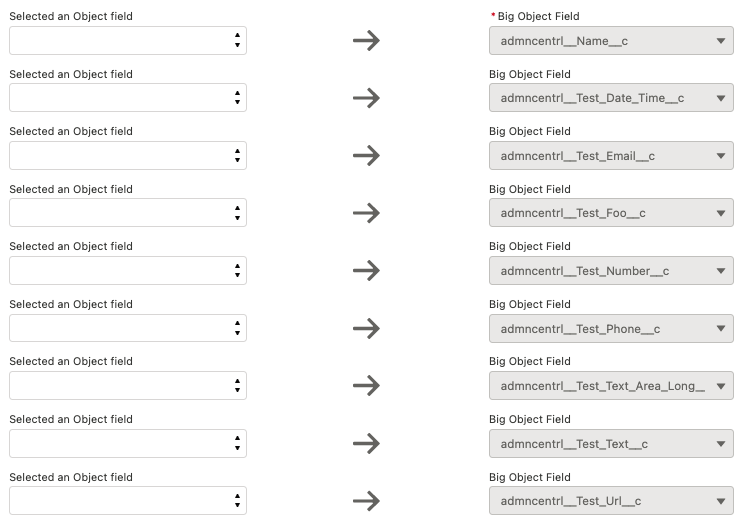Open object field selector mapped to Test_Email
Screen dimensions: 747x527
point(128,156)
